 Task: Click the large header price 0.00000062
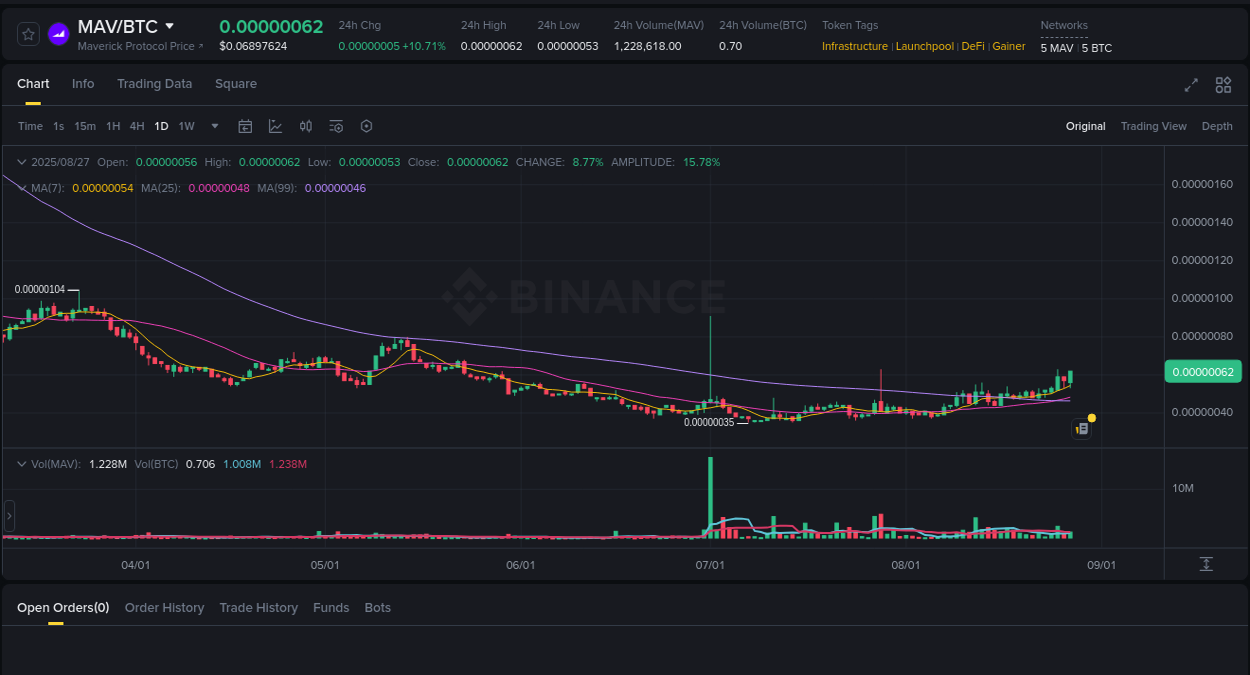point(271,27)
